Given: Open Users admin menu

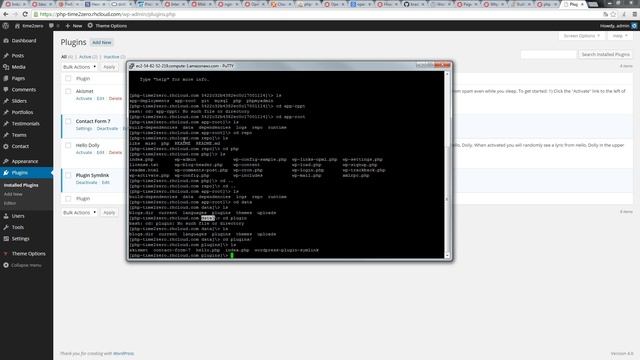Looking at the screenshot, I should pyautogui.click(x=18, y=216).
